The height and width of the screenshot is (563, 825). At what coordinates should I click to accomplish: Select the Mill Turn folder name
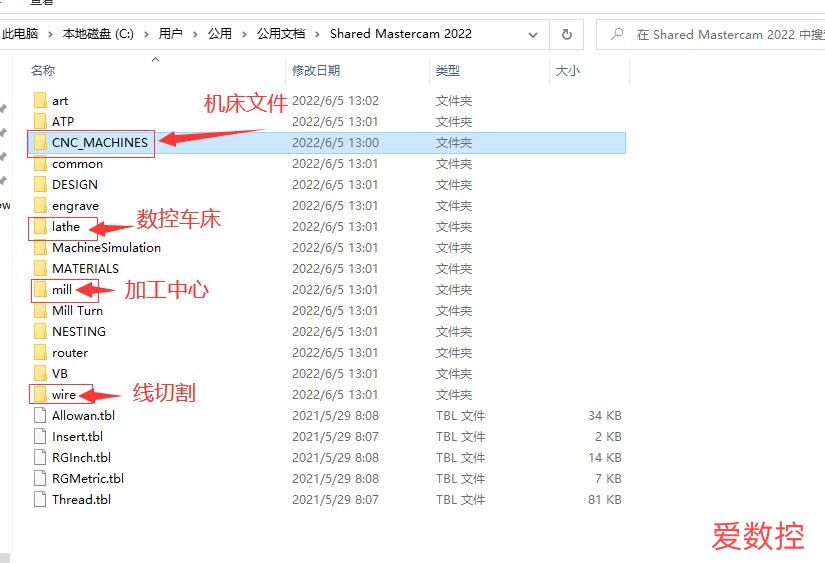click(x=77, y=311)
